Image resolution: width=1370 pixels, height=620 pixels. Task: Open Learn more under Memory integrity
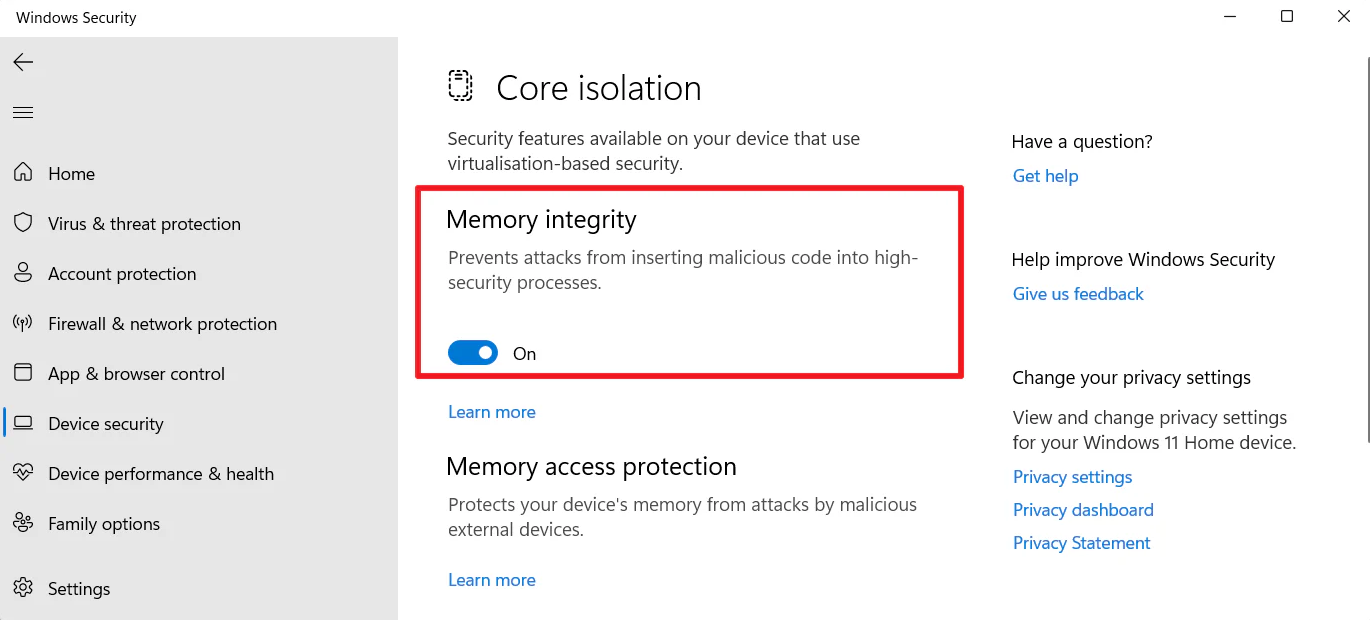491,411
